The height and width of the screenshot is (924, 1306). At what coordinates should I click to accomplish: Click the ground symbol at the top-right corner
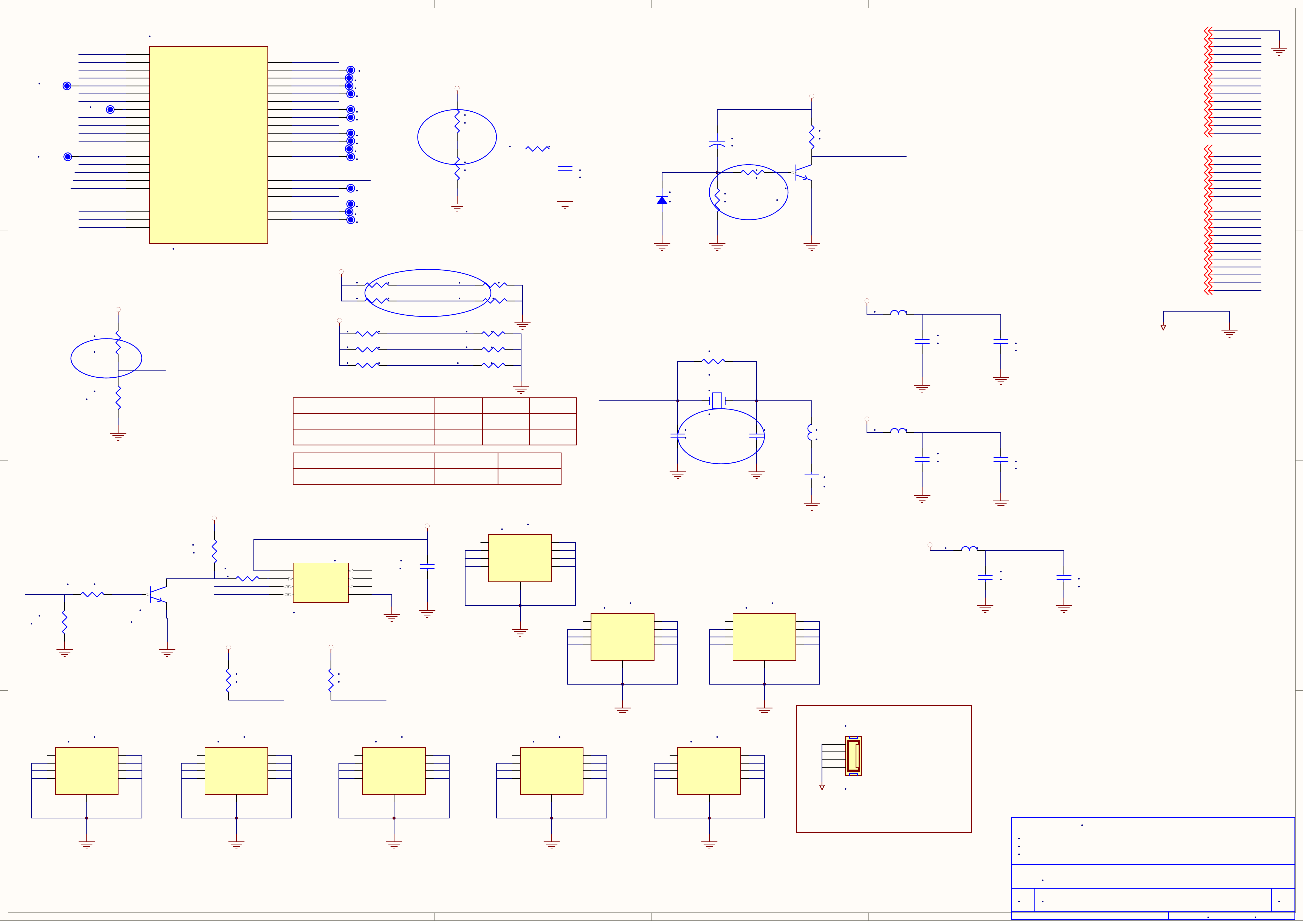pyautogui.click(x=1279, y=51)
